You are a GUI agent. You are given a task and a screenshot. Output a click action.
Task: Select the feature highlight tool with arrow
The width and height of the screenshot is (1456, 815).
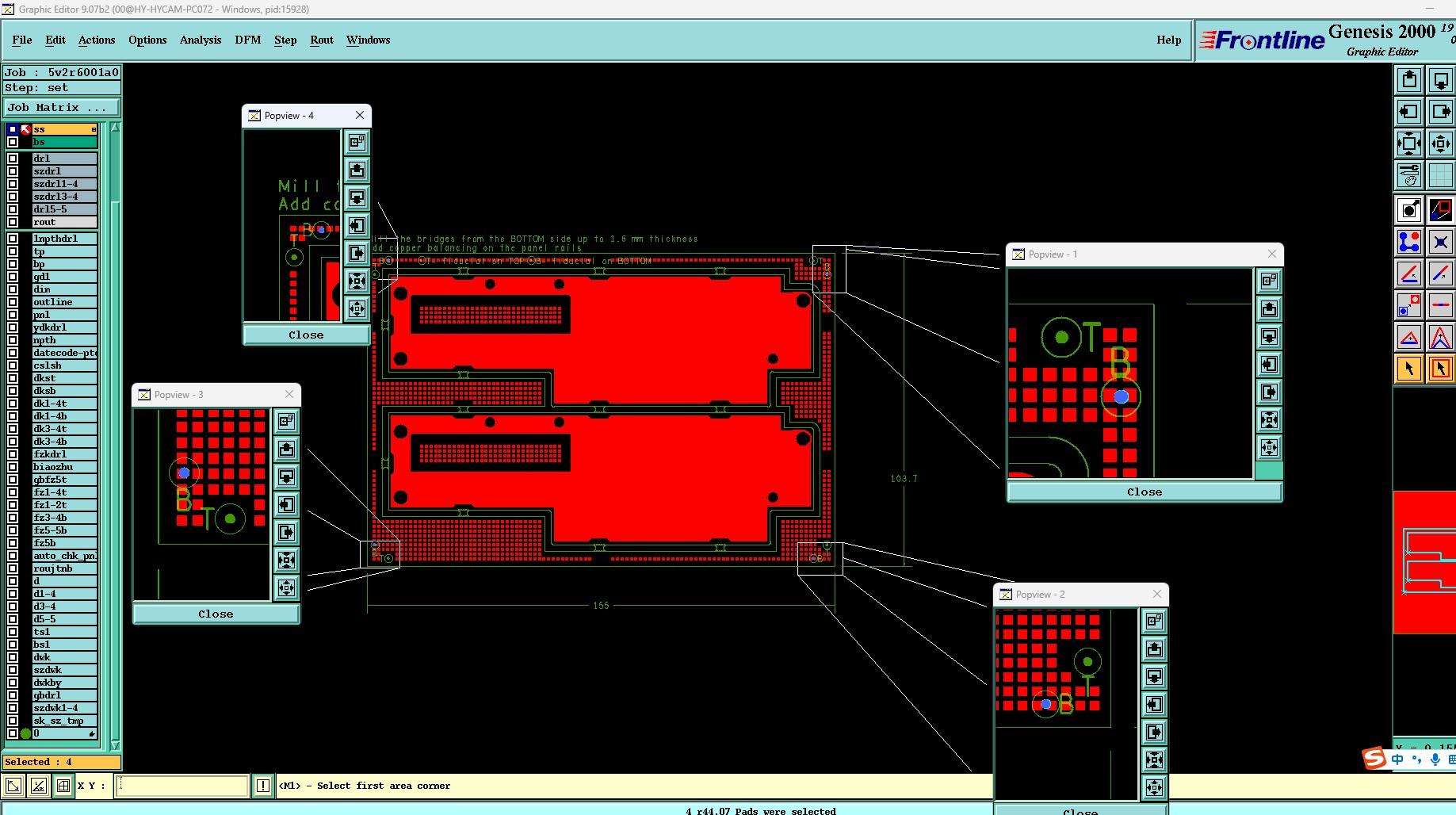[1409, 210]
